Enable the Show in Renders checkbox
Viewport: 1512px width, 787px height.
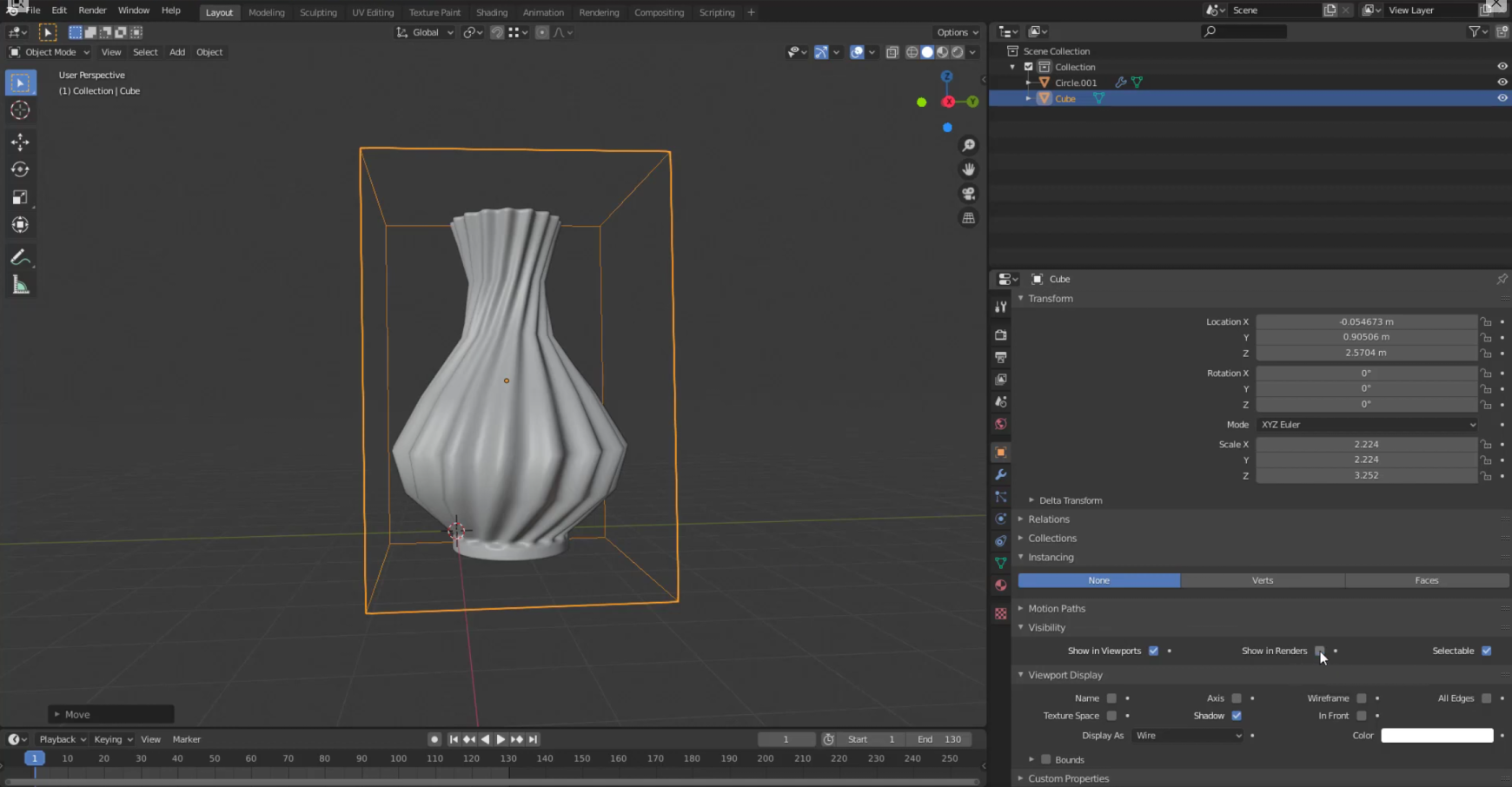pos(1320,651)
